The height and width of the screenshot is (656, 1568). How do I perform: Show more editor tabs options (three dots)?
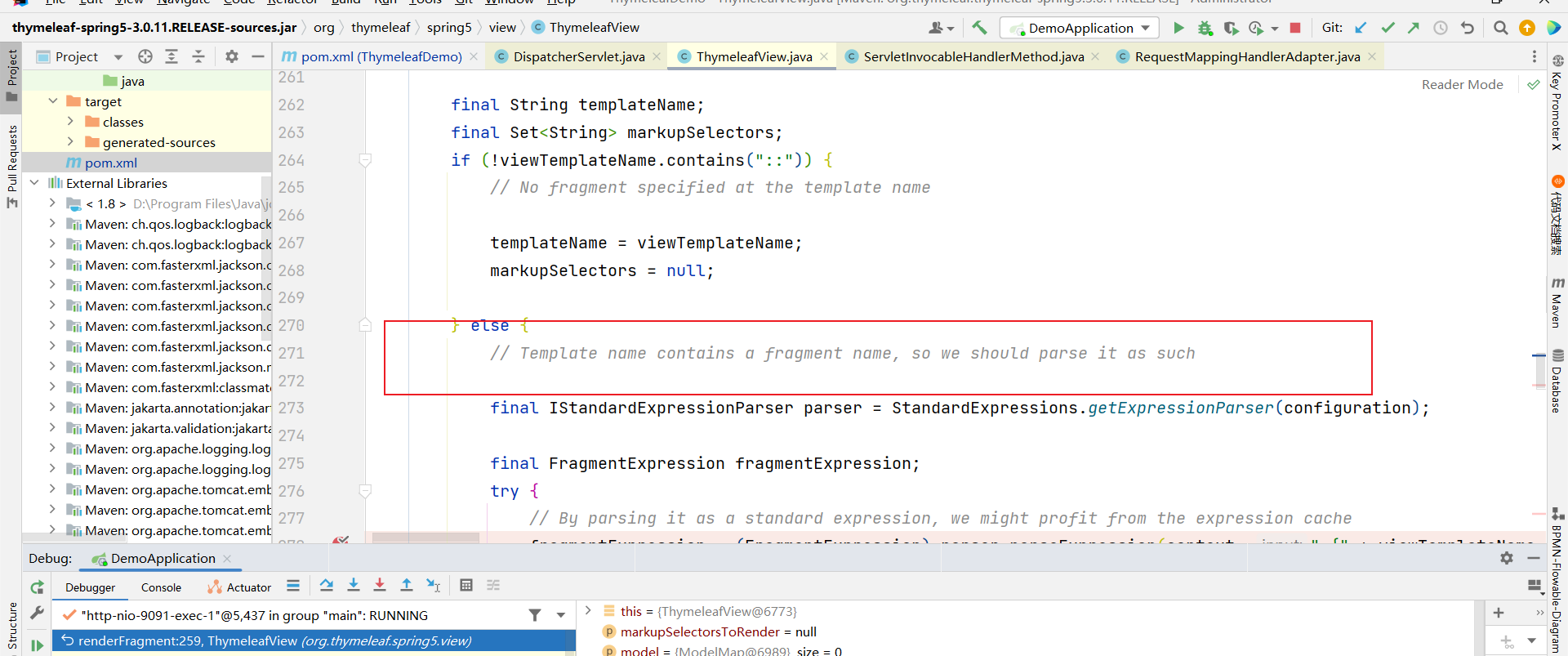click(x=1535, y=56)
